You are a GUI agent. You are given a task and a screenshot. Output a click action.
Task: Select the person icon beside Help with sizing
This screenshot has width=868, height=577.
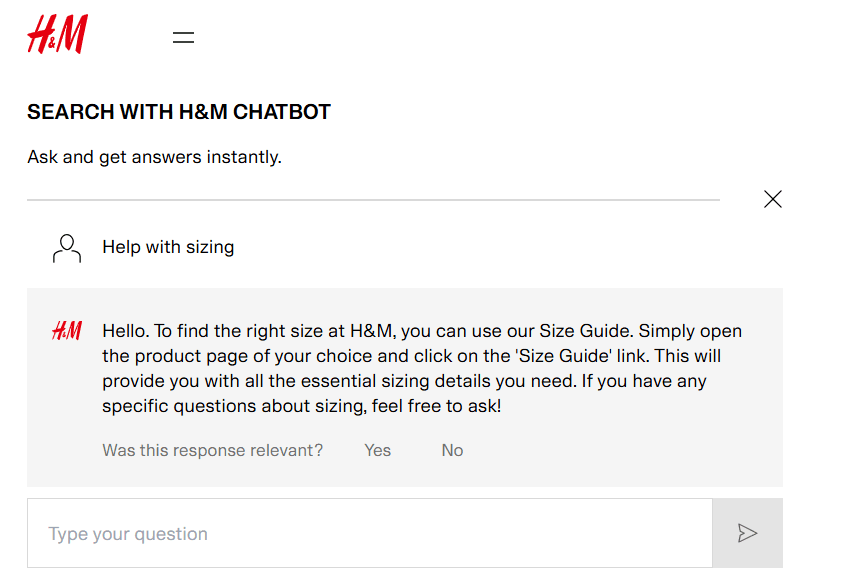click(66, 247)
